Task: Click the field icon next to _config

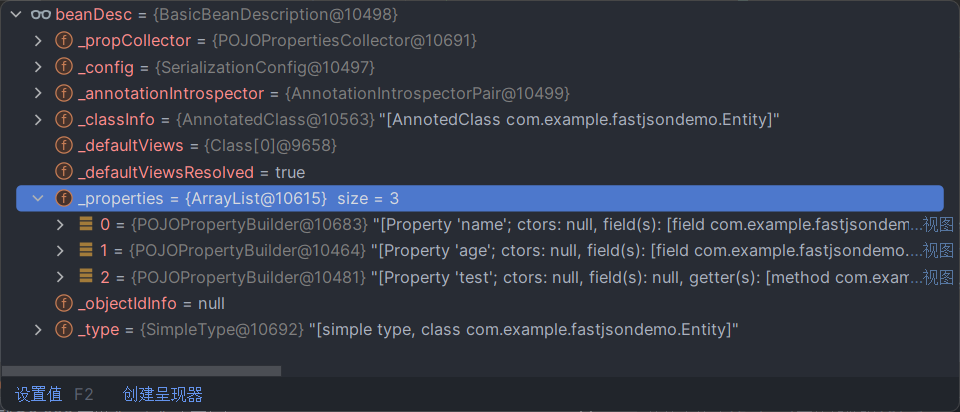Action: coord(64,67)
